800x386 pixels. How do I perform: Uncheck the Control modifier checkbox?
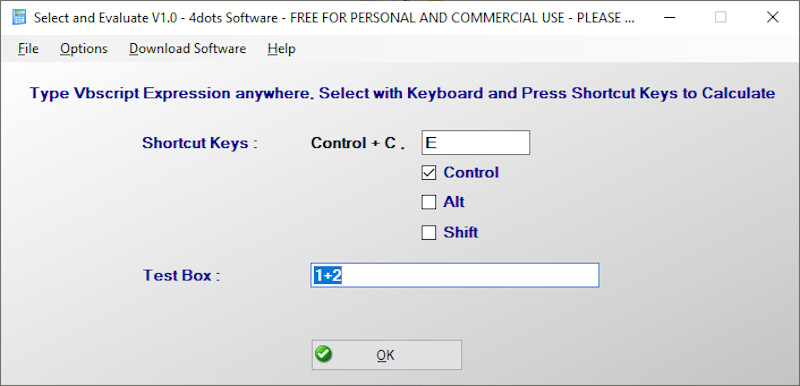pos(429,173)
